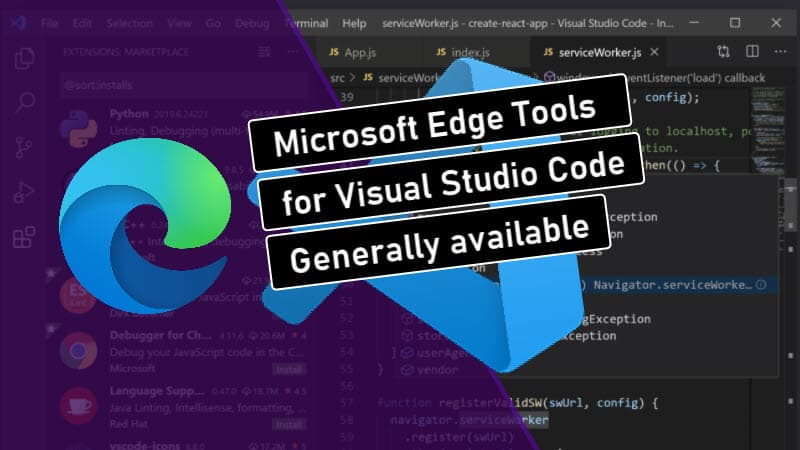Click the code minimap preview
Image resolution: width=800 pixels, height=450 pixels.
tap(768, 133)
